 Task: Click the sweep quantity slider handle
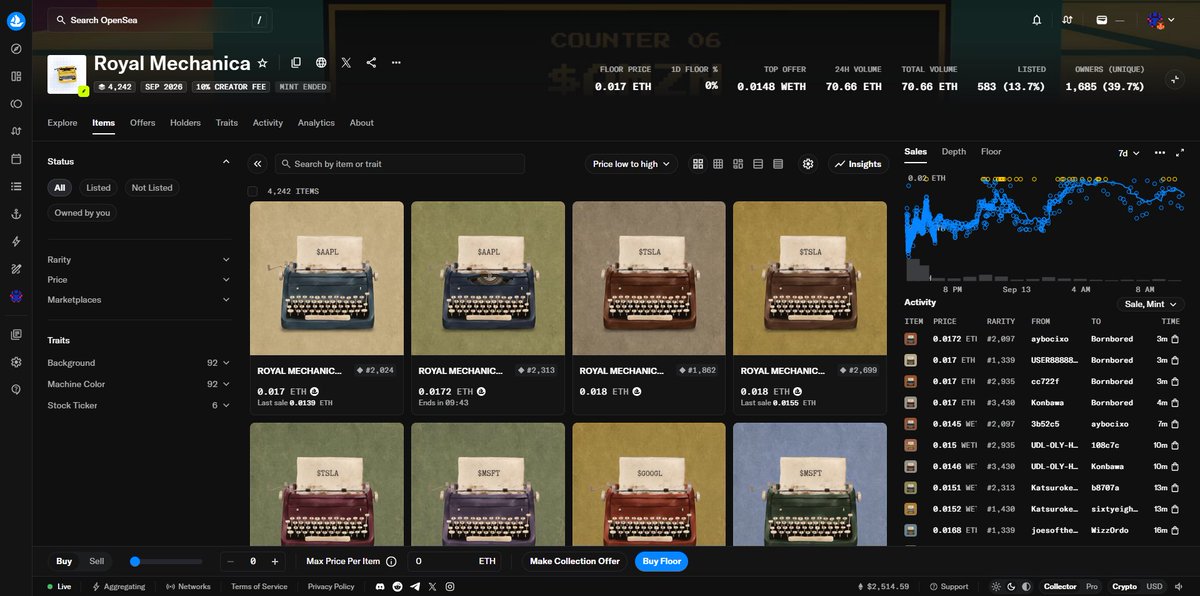[135, 562]
